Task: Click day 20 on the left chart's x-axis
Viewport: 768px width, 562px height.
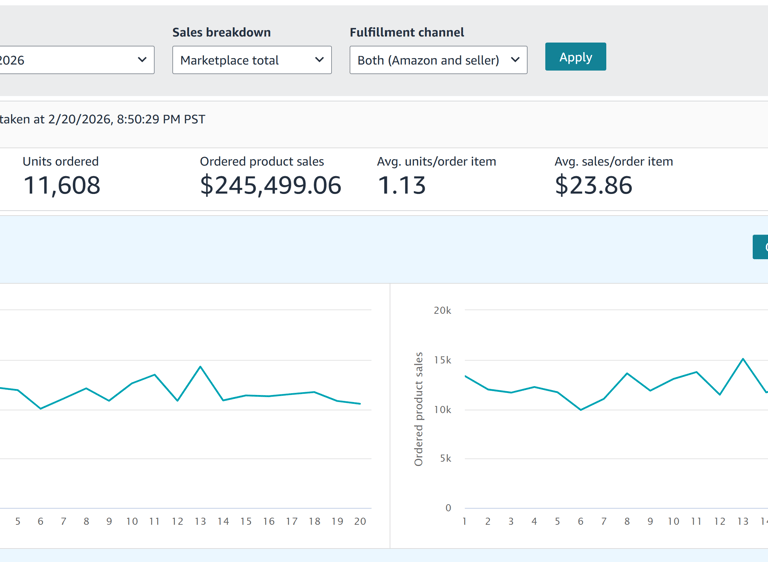Action: point(360,521)
